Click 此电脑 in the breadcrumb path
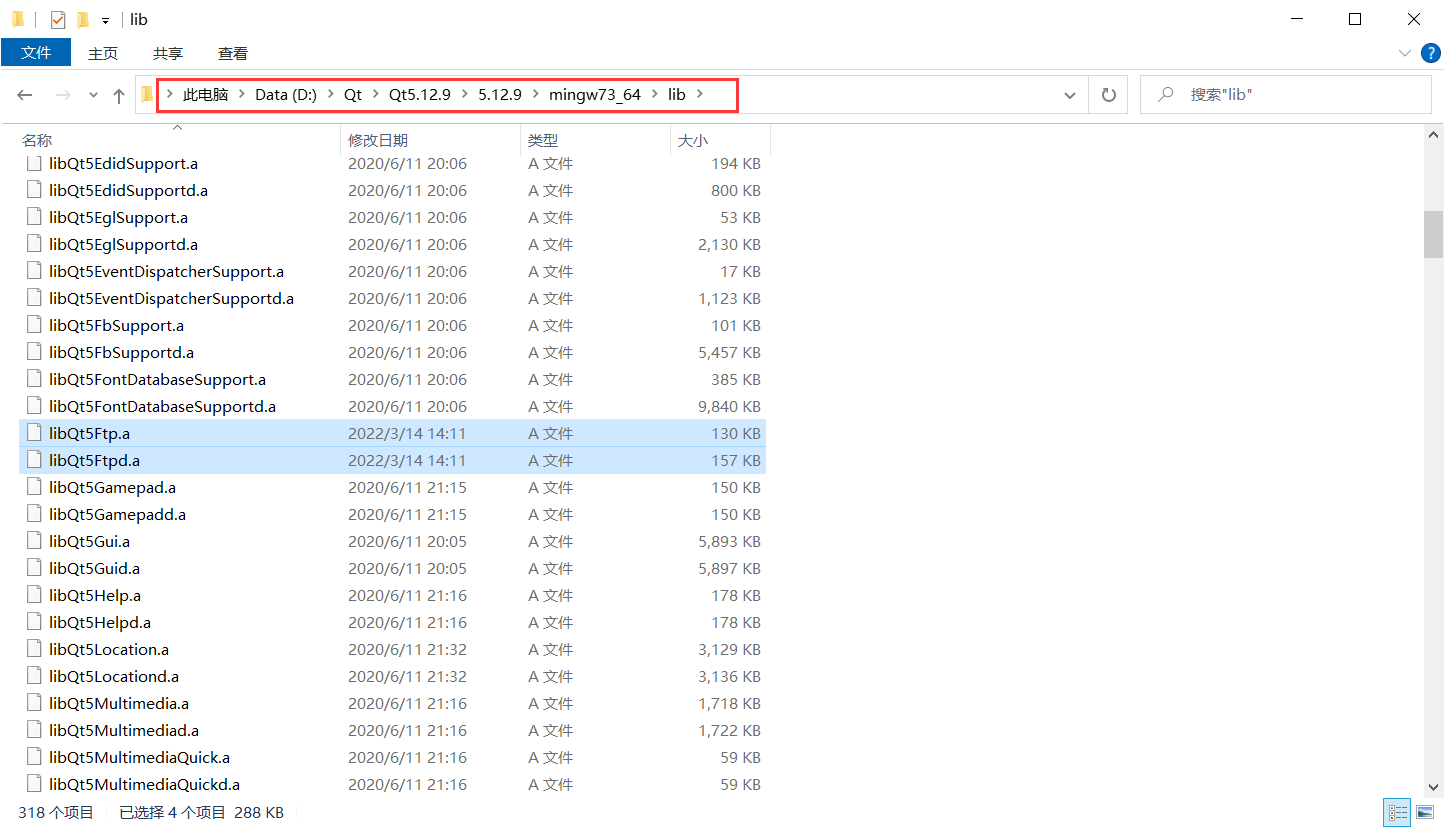The width and height of the screenshot is (1445, 828). point(206,95)
